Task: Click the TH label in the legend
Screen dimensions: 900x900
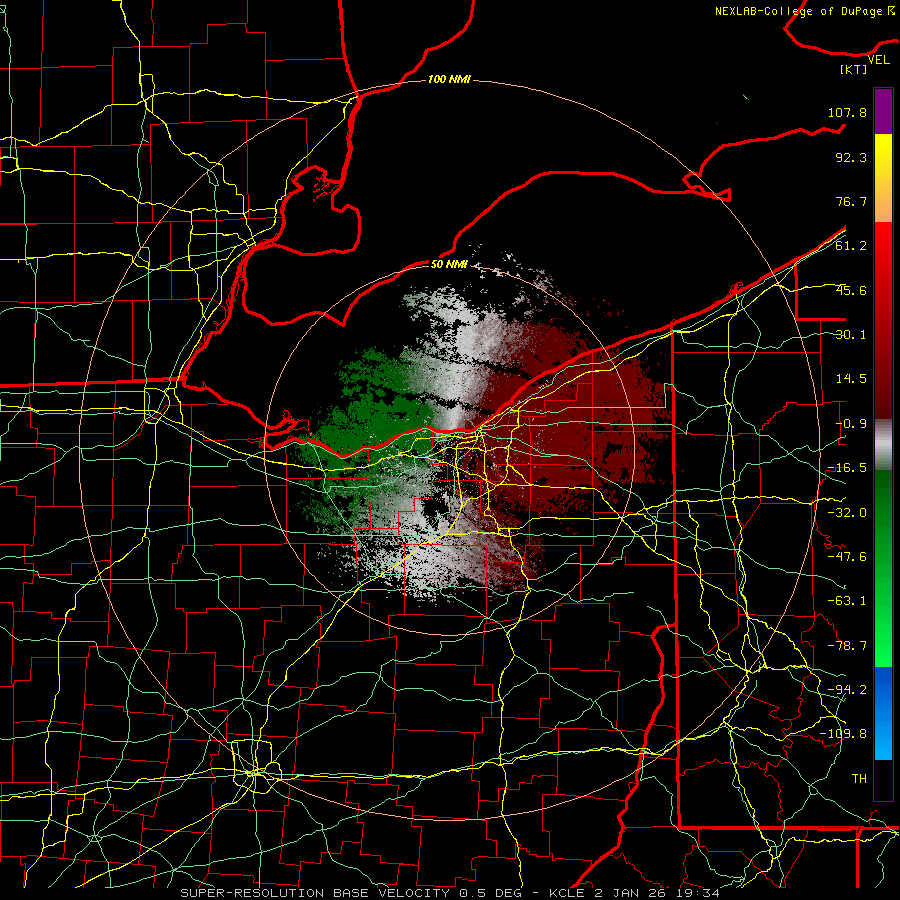Action: (x=859, y=779)
